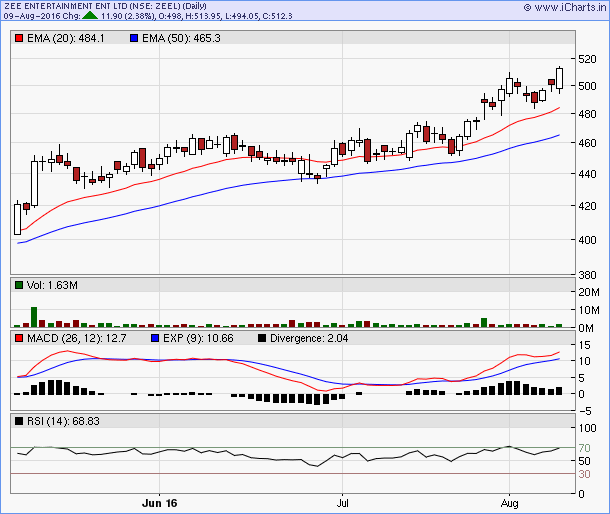Viewport: 610px width, 514px height.
Task: Click the first tall white candlestick from 403
Action: tap(18, 219)
